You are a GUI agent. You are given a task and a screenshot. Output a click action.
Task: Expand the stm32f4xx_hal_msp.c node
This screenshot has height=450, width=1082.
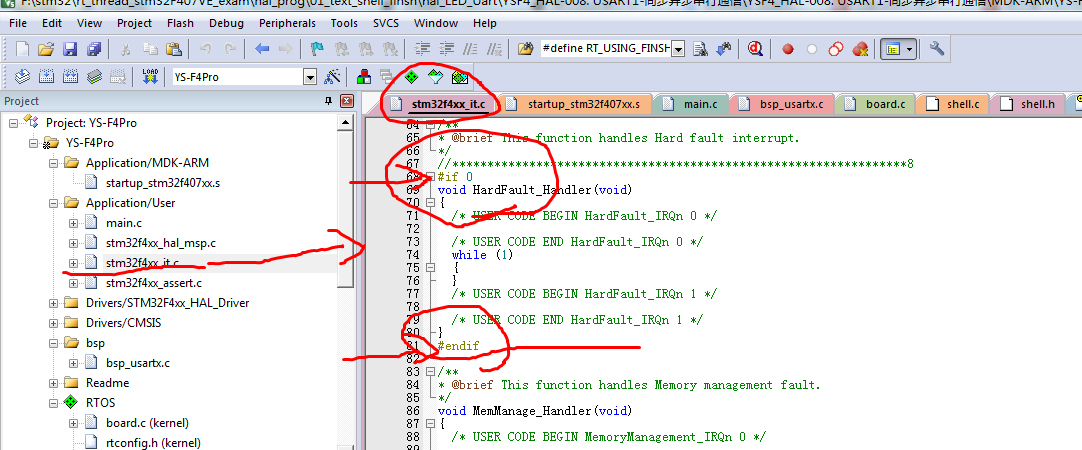click(74, 243)
